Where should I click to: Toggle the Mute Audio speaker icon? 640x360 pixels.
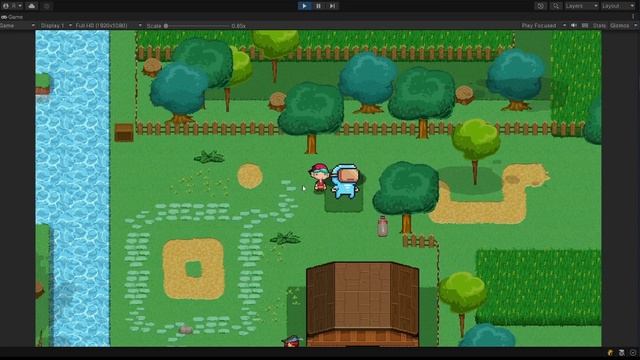click(x=574, y=26)
